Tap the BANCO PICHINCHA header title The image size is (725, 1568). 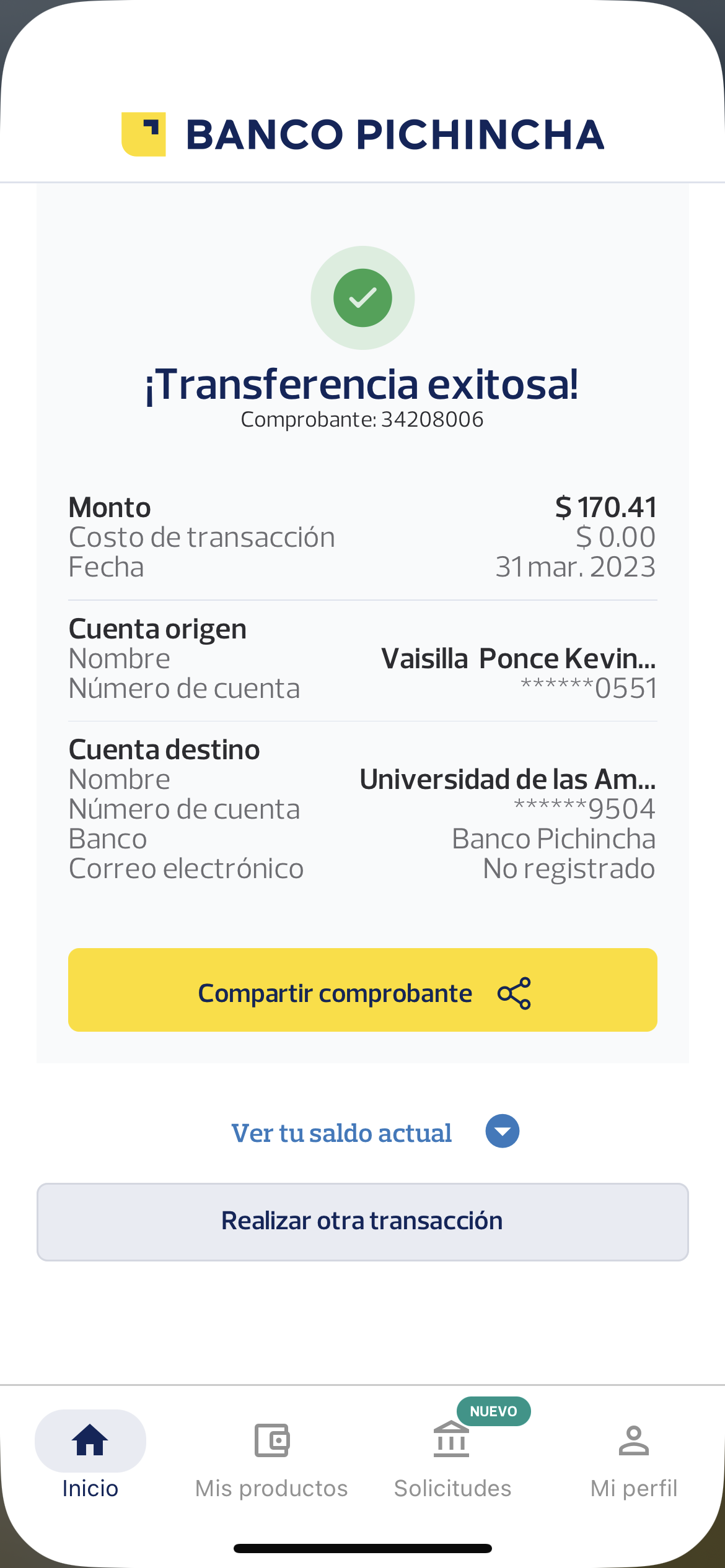click(395, 134)
